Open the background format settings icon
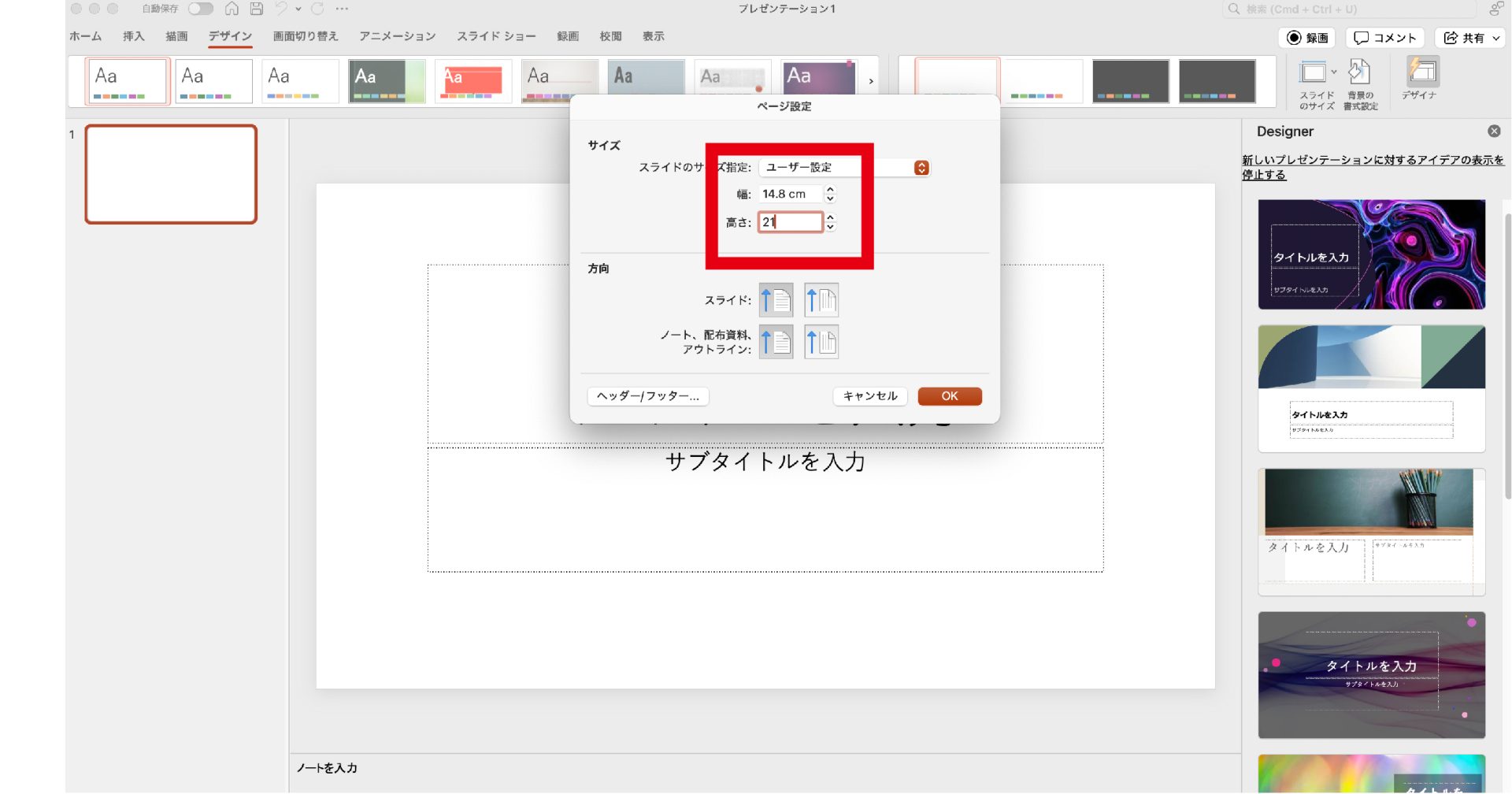1512x794 pixels. tap(1359, 74)
